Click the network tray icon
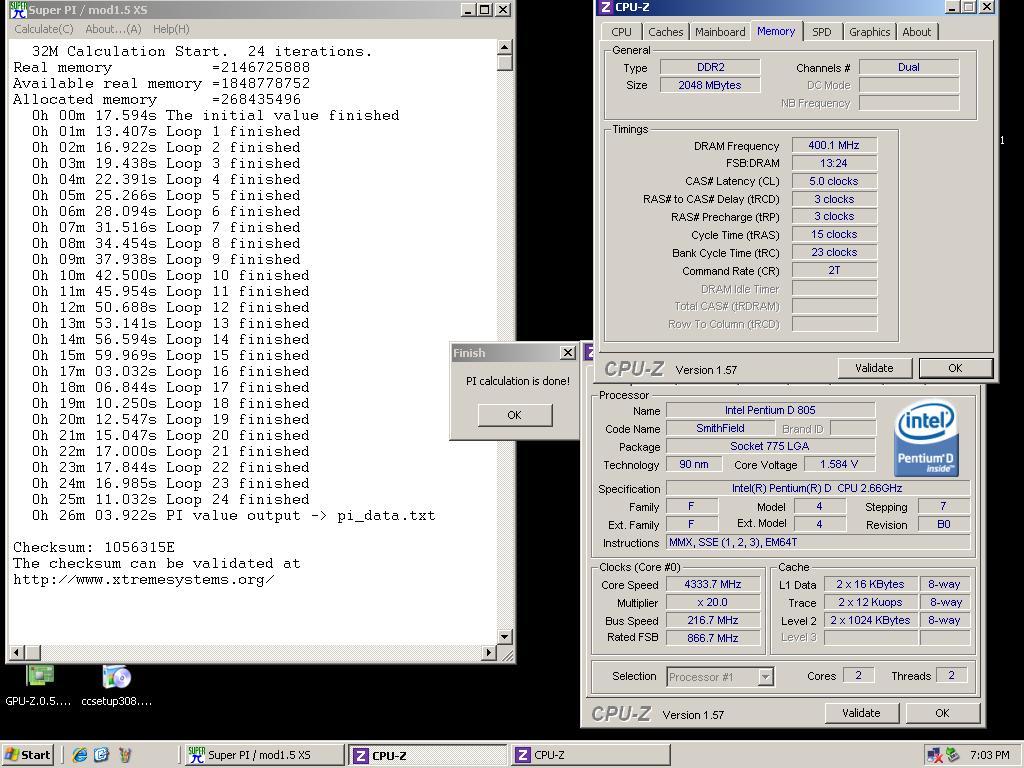Image resolution: width=1024 pixels, height=768 pixels. (935, 755)
